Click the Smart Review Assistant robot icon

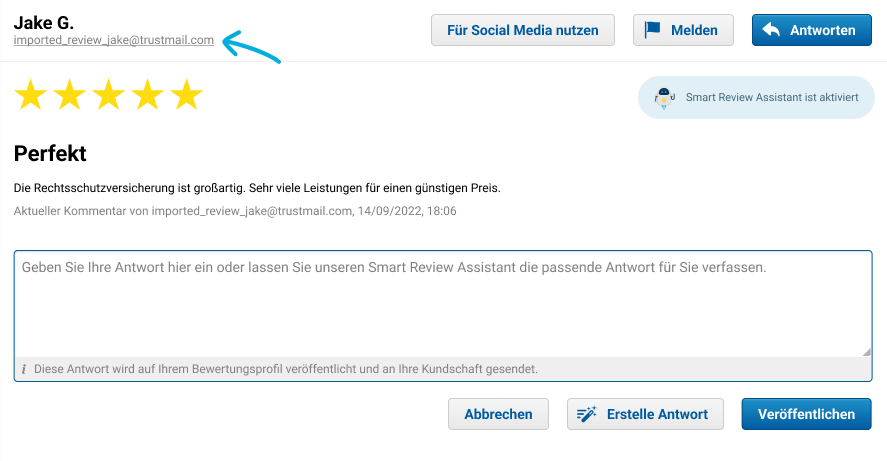(x=663, y=98)
